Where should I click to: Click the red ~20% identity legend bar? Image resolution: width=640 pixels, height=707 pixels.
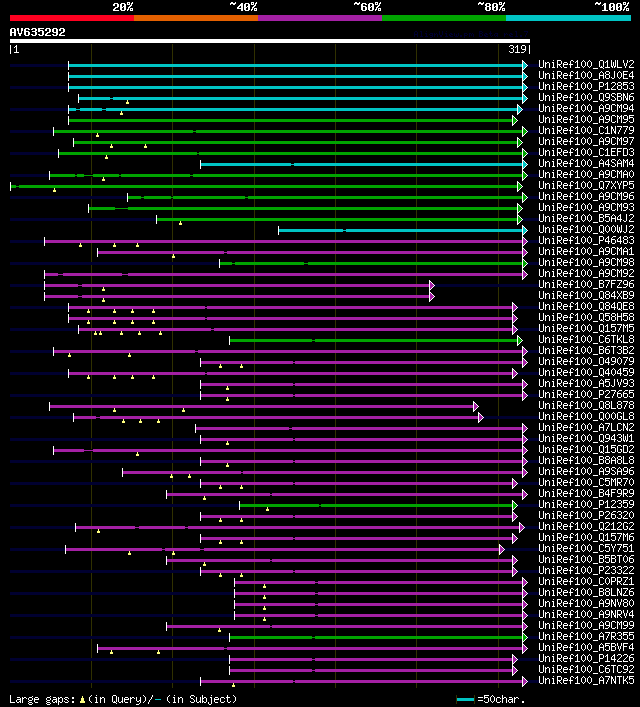click(72, 18)
